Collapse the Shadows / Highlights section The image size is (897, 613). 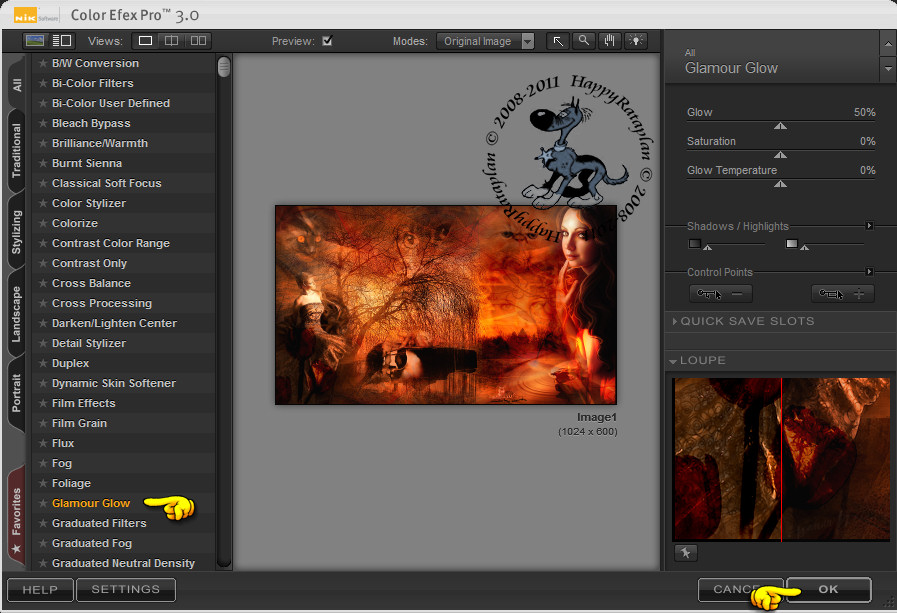[x=869, y=226]
